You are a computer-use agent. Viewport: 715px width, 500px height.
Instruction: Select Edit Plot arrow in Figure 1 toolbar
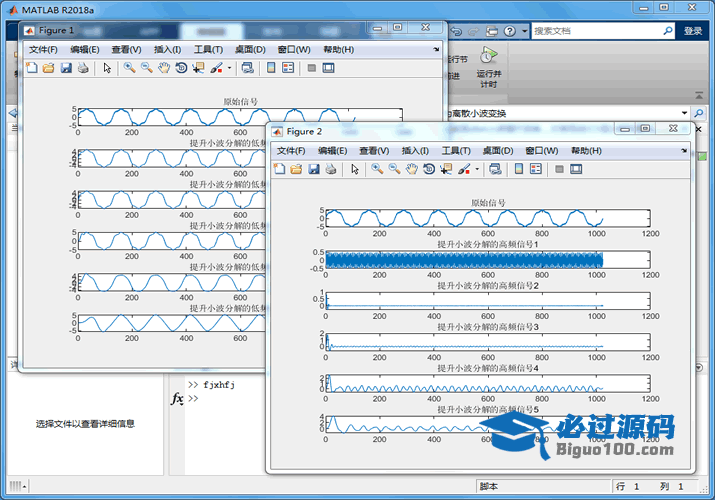(x=107, y=68)
